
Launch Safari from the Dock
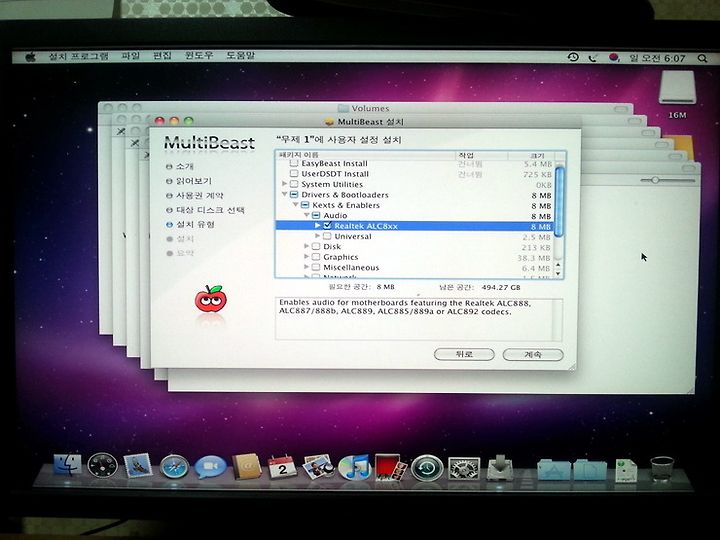(x=174, y=467)
